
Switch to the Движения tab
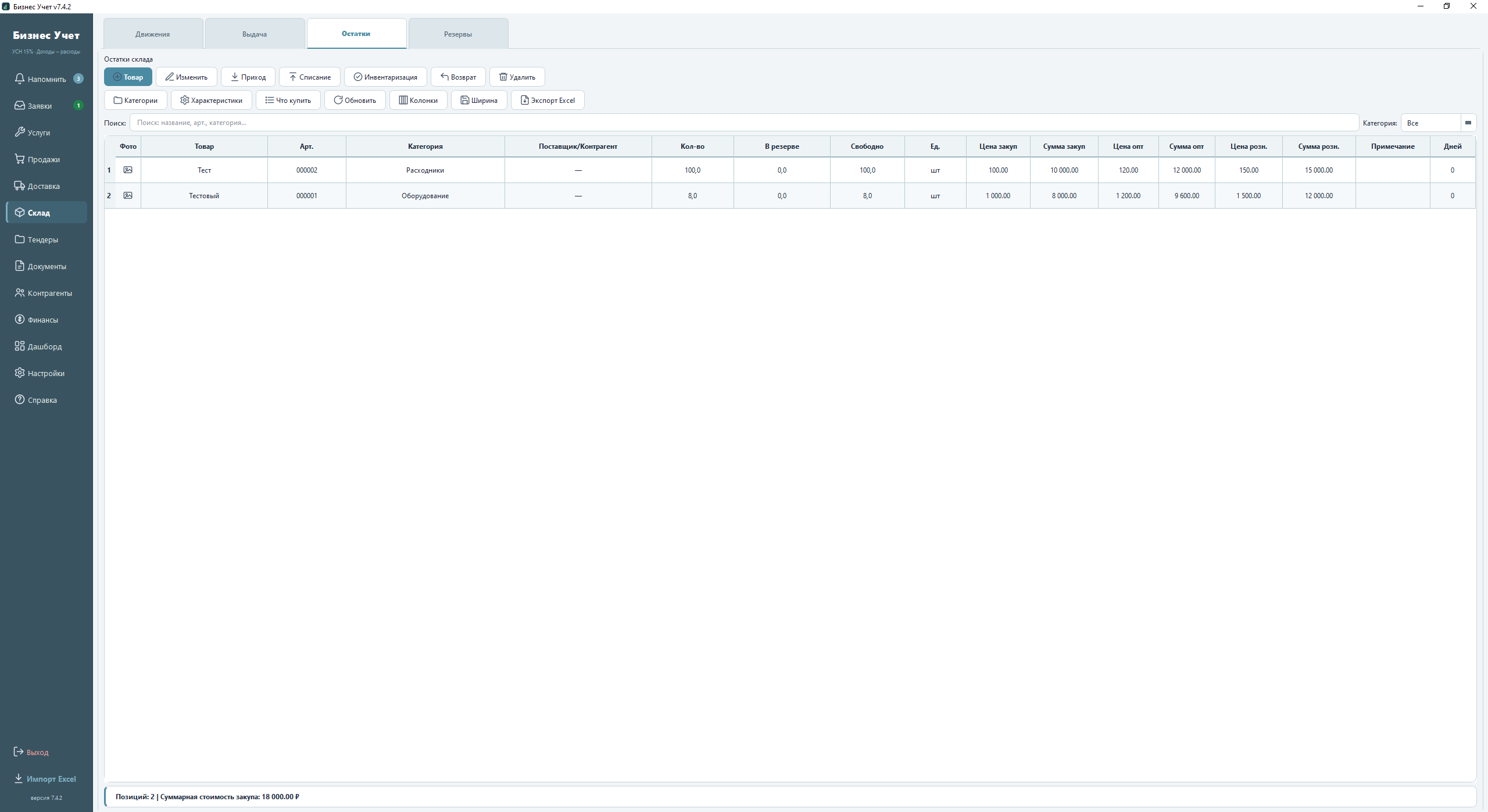click(x=153, y=34)
